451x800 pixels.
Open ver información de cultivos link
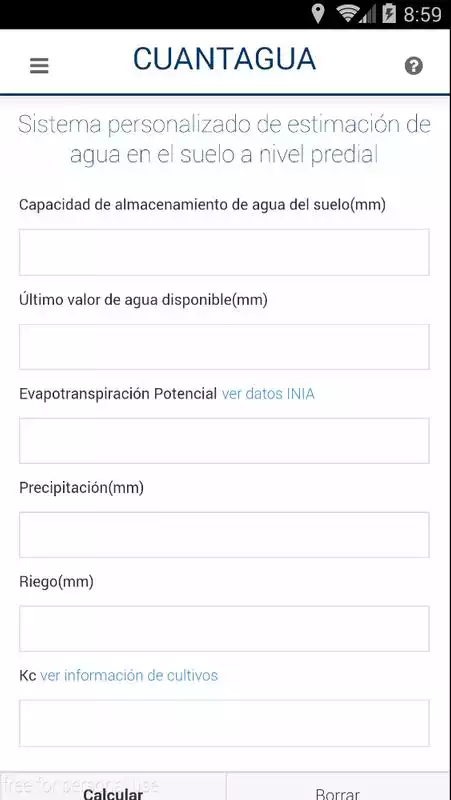coord(129,676)
